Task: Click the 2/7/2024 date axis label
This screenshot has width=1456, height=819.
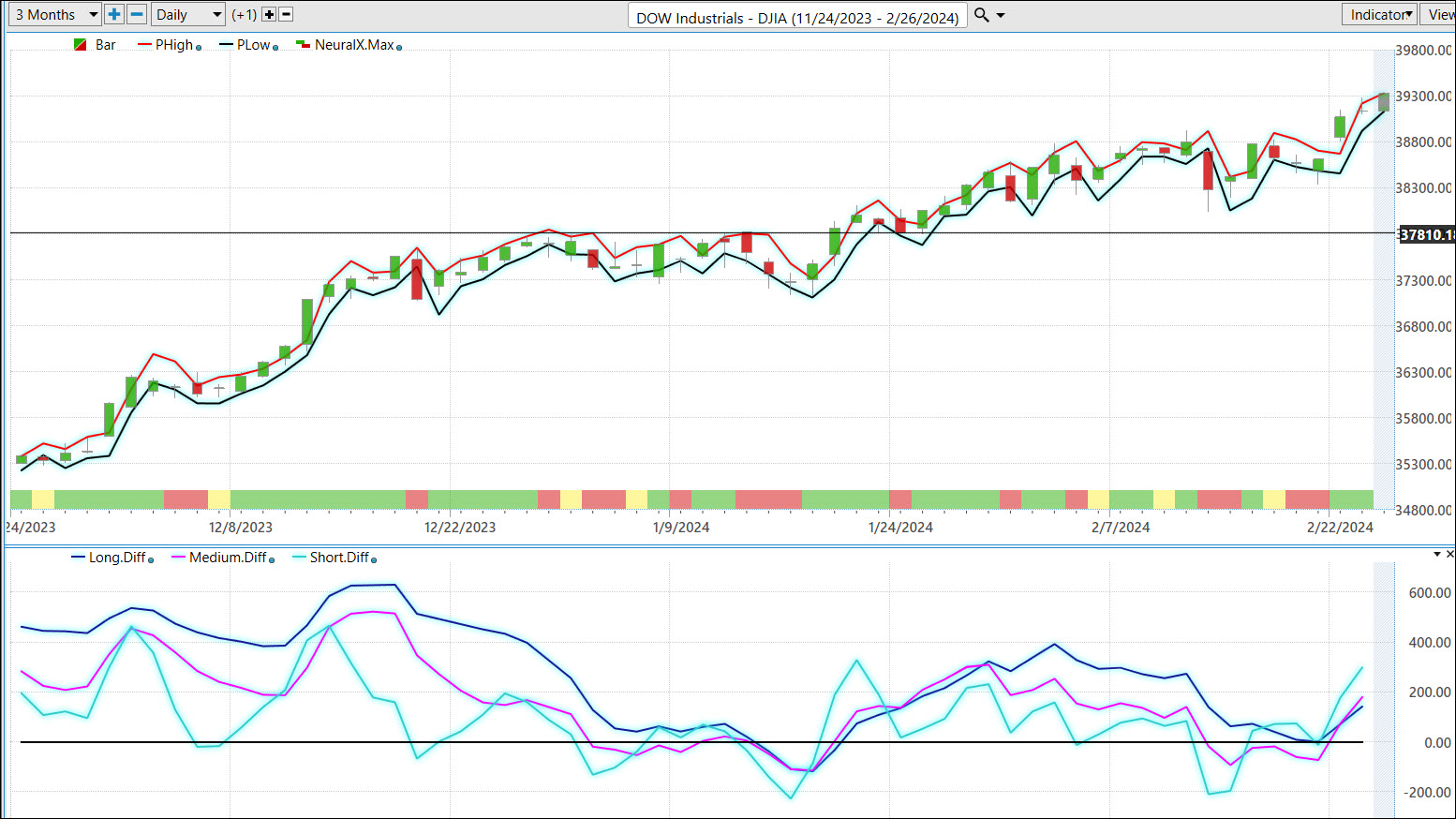Action: (x=1121, y=528)
